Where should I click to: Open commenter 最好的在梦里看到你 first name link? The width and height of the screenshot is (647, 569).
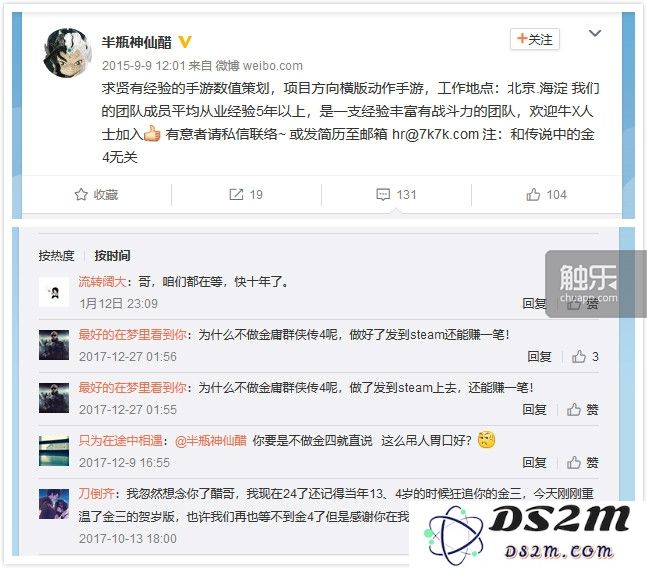coord(132,335)
